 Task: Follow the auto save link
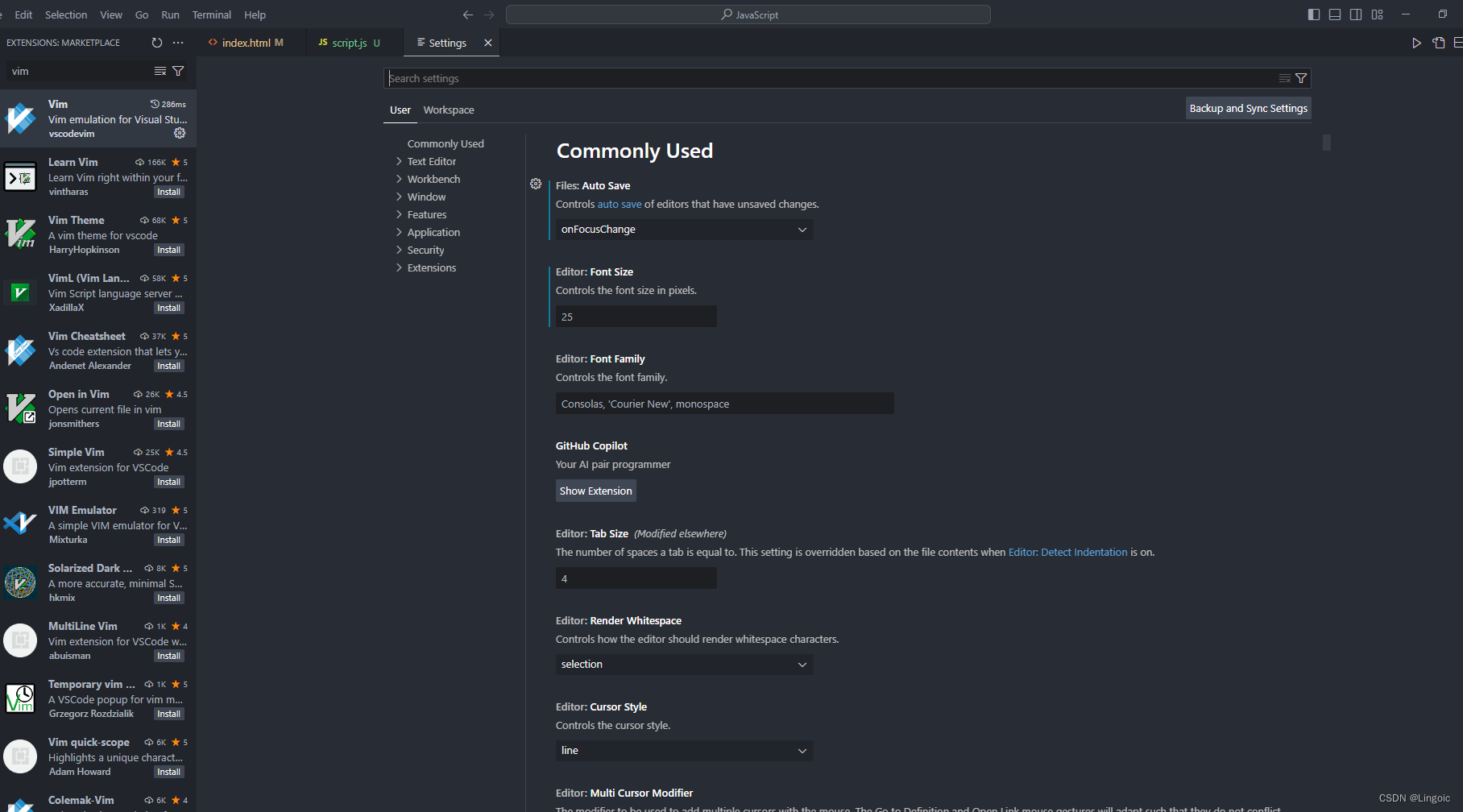click(620, 205)
